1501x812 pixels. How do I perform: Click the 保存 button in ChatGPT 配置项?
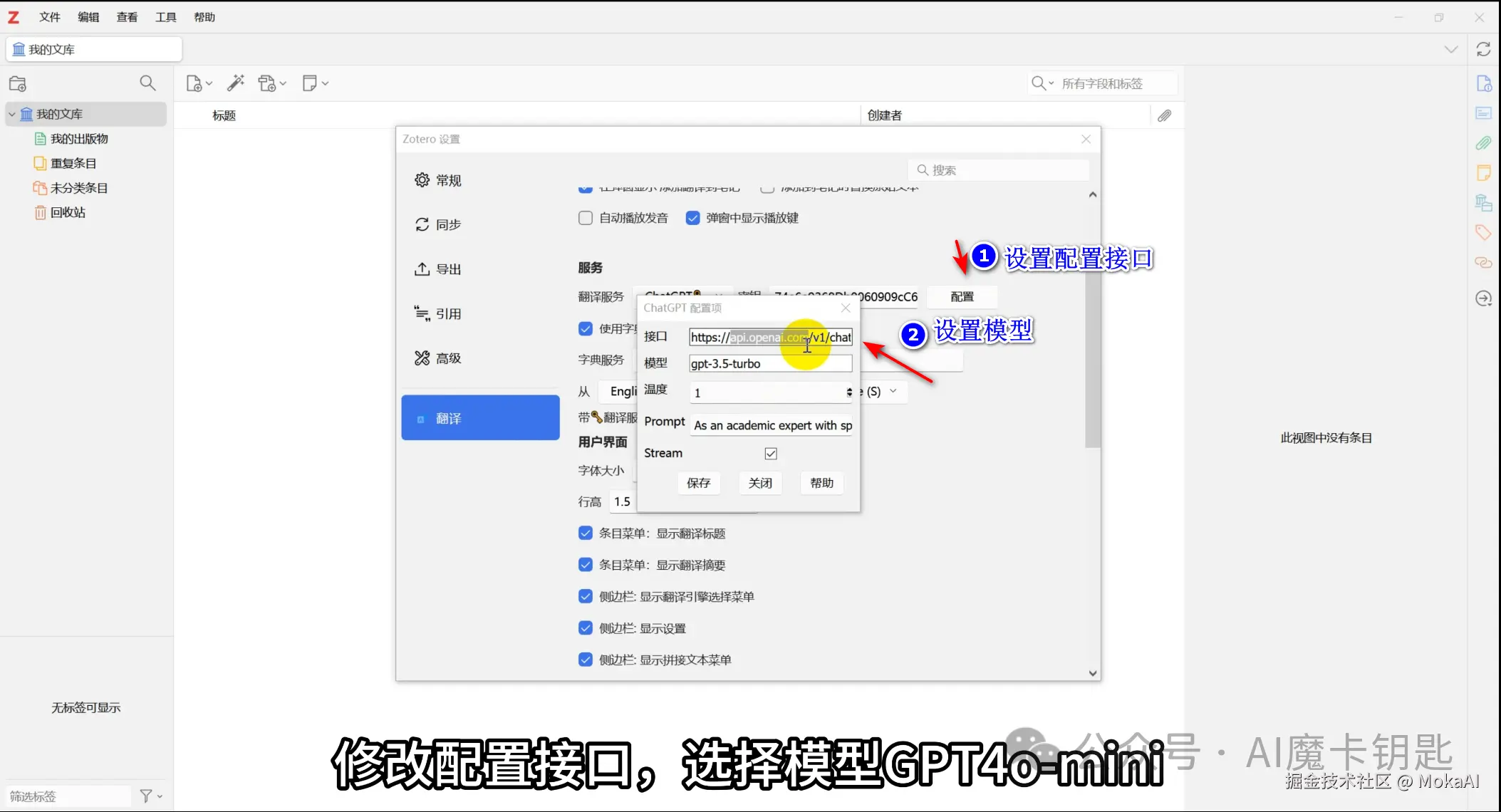[x=699, y=483]
